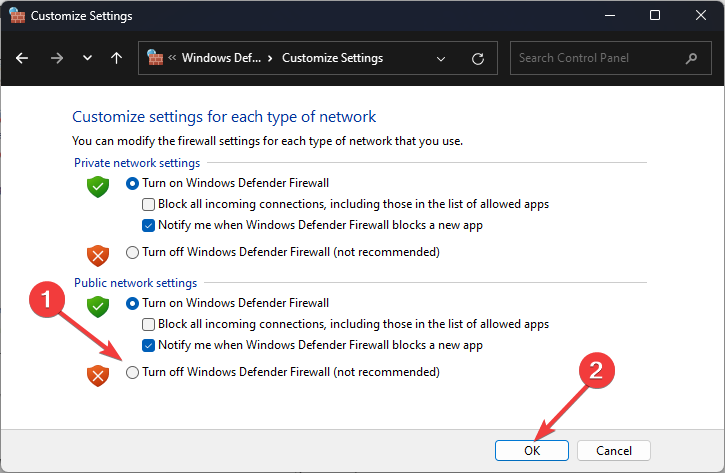Maximize the Customize Settings window
725x473 pixels.
tap(655, 15)
